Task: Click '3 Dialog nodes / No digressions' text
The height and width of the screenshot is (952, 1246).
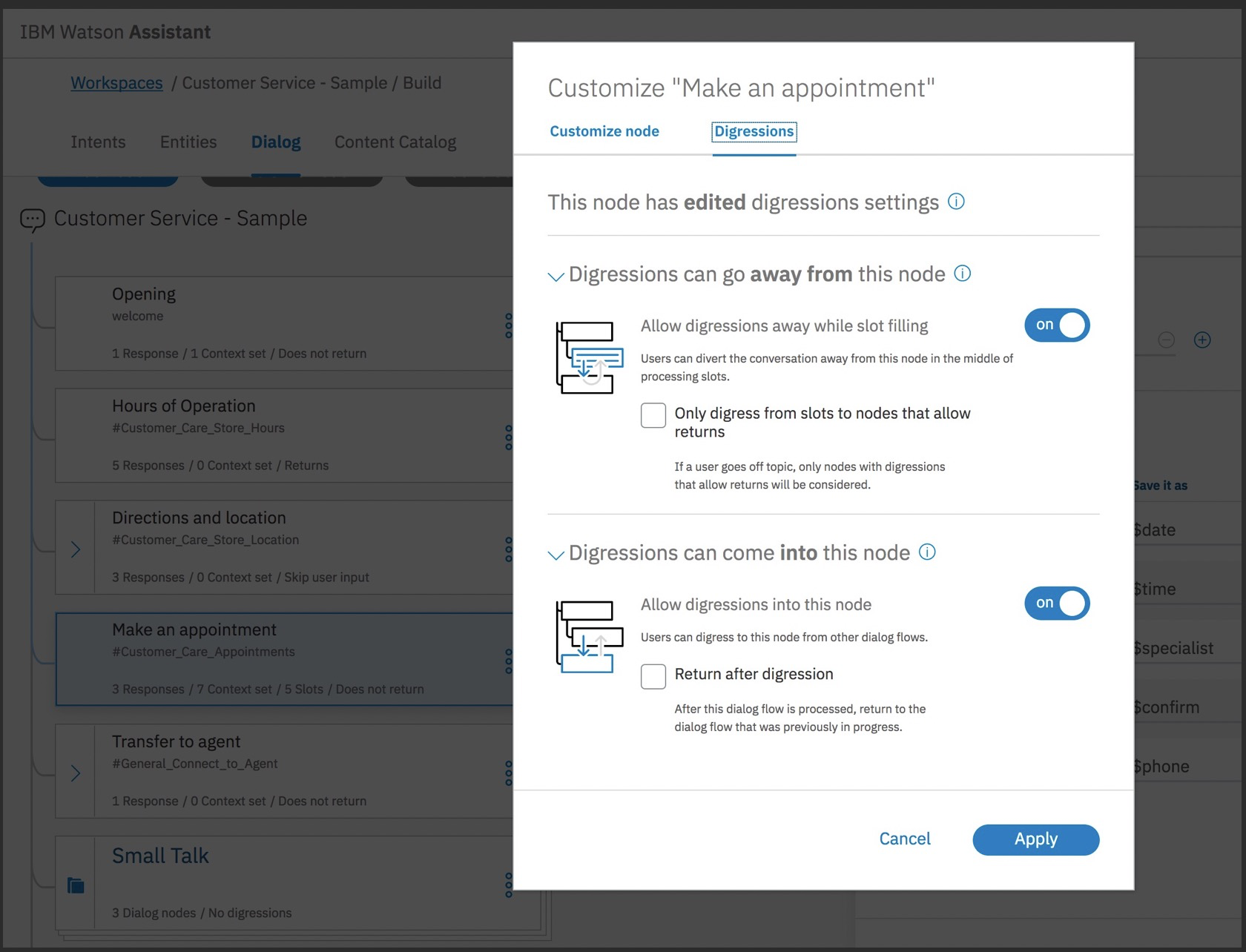Action: pyautogui.click(x=202, y=913)
